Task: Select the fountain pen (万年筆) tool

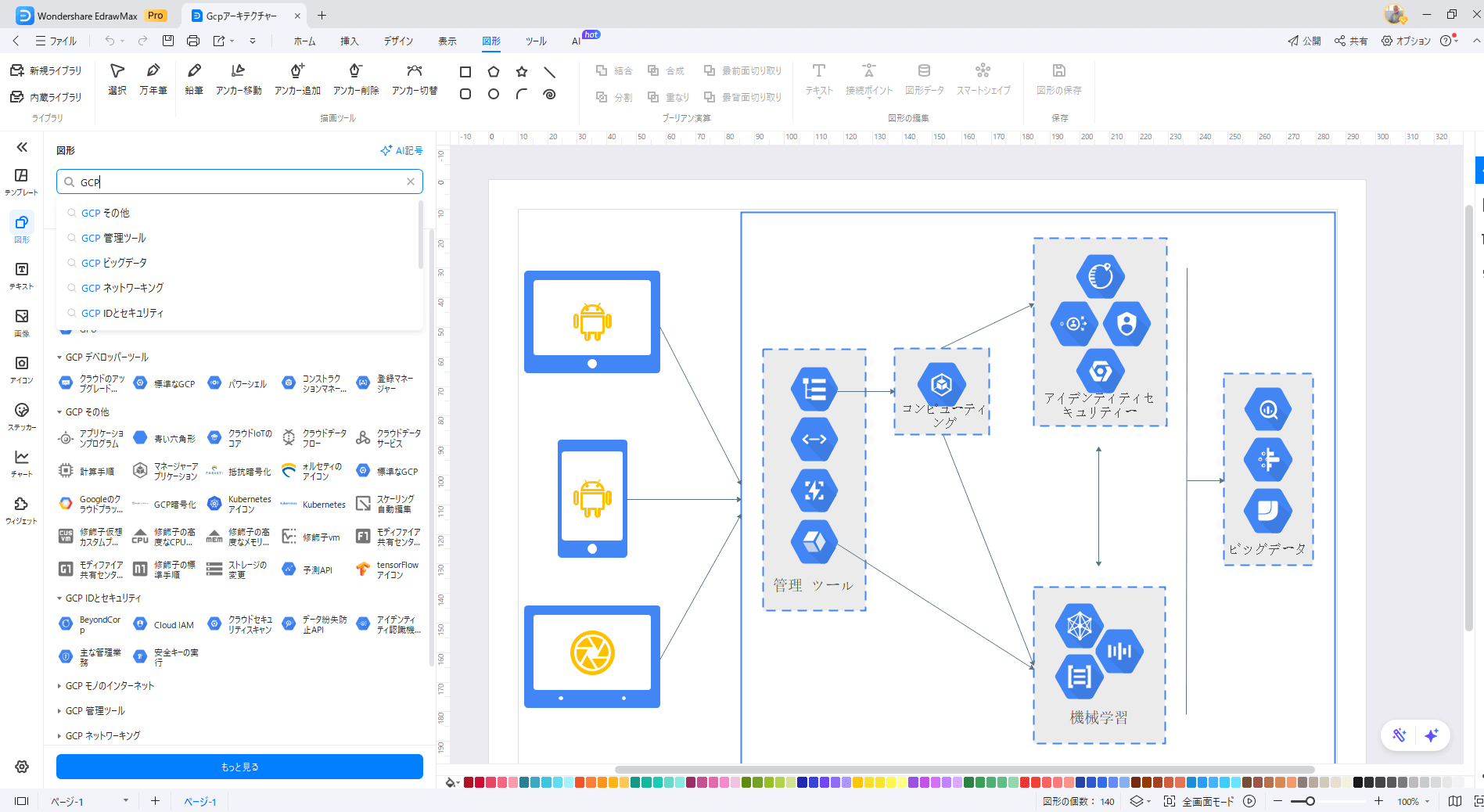Action: click(x=153, y=79)
